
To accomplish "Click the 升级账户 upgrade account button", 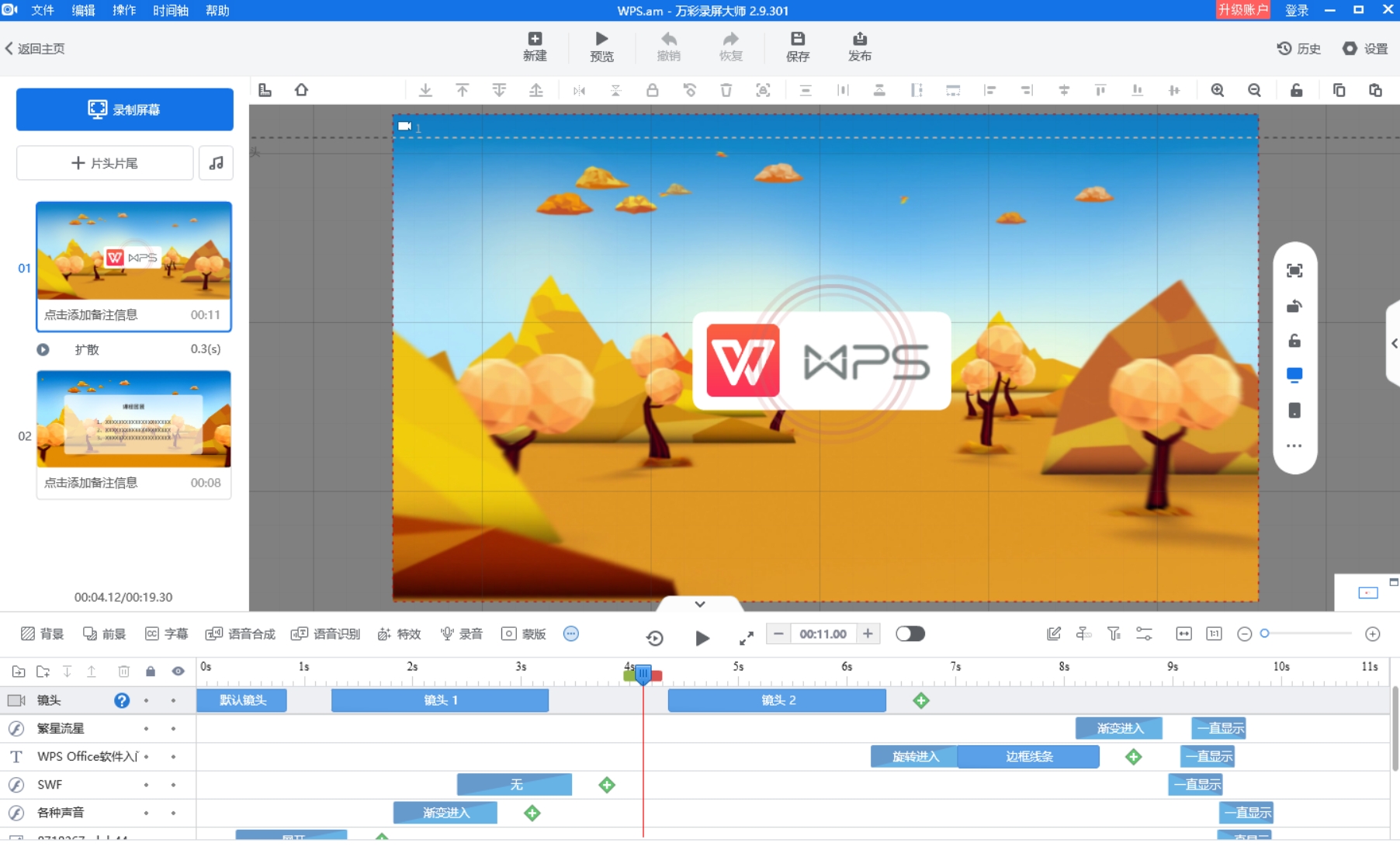I will point(1242,9).
